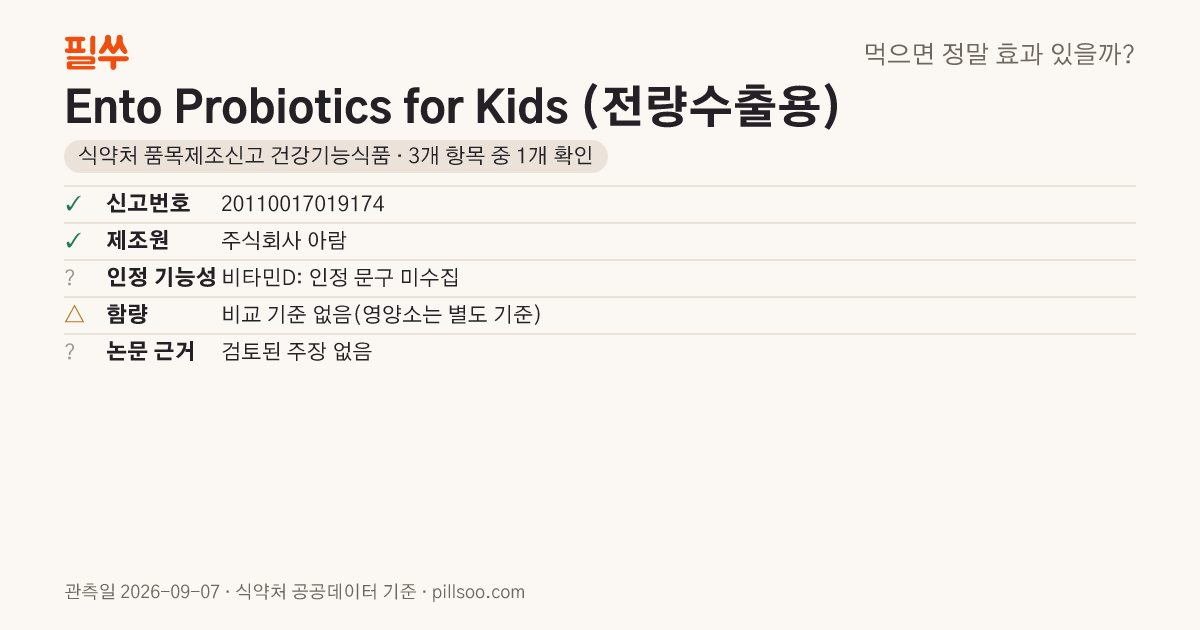Image resolution: width=1200 pixels, height=630 pixels.
Task: Click the orange triangle icon beside 함량
Action: 74,314
